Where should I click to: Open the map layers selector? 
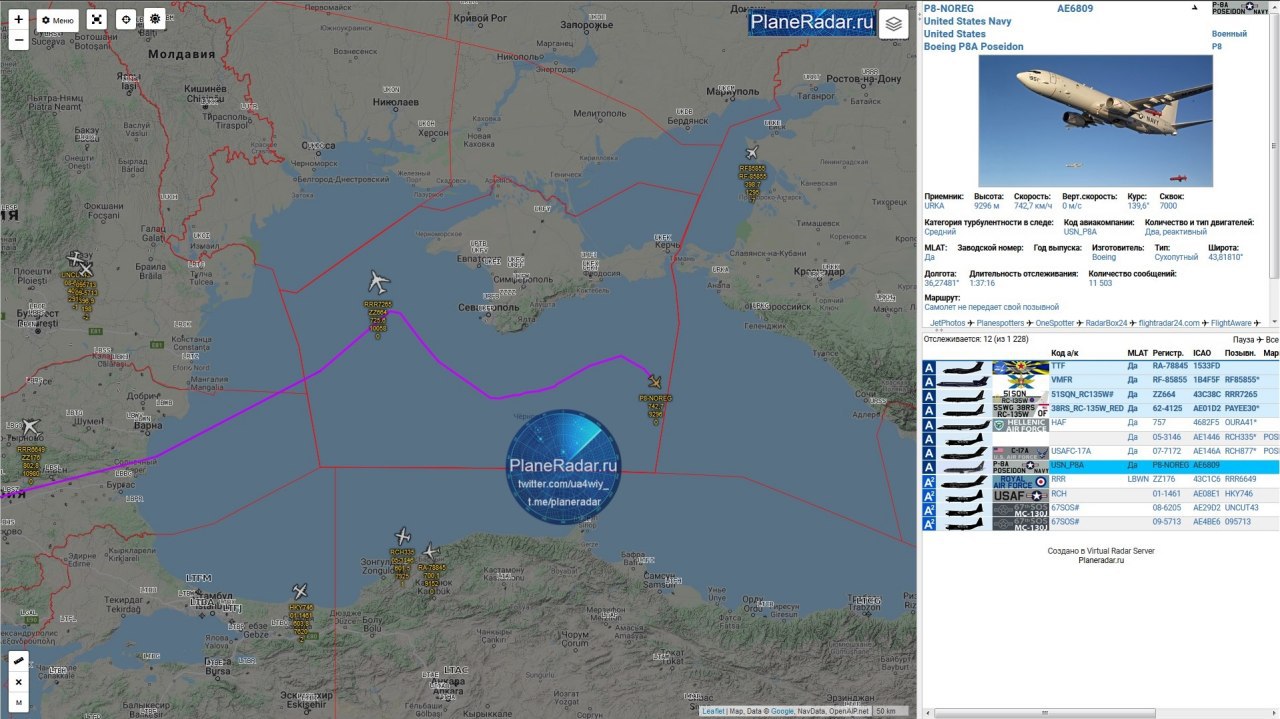coord(894,23)
